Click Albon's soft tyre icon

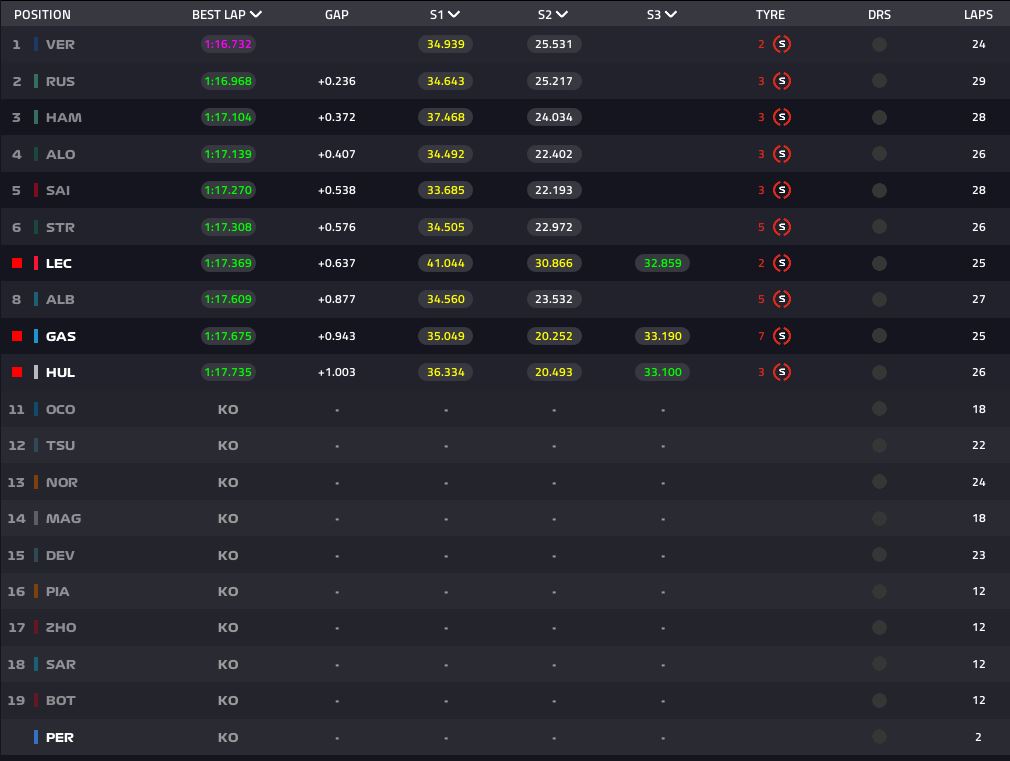point(782,299)
